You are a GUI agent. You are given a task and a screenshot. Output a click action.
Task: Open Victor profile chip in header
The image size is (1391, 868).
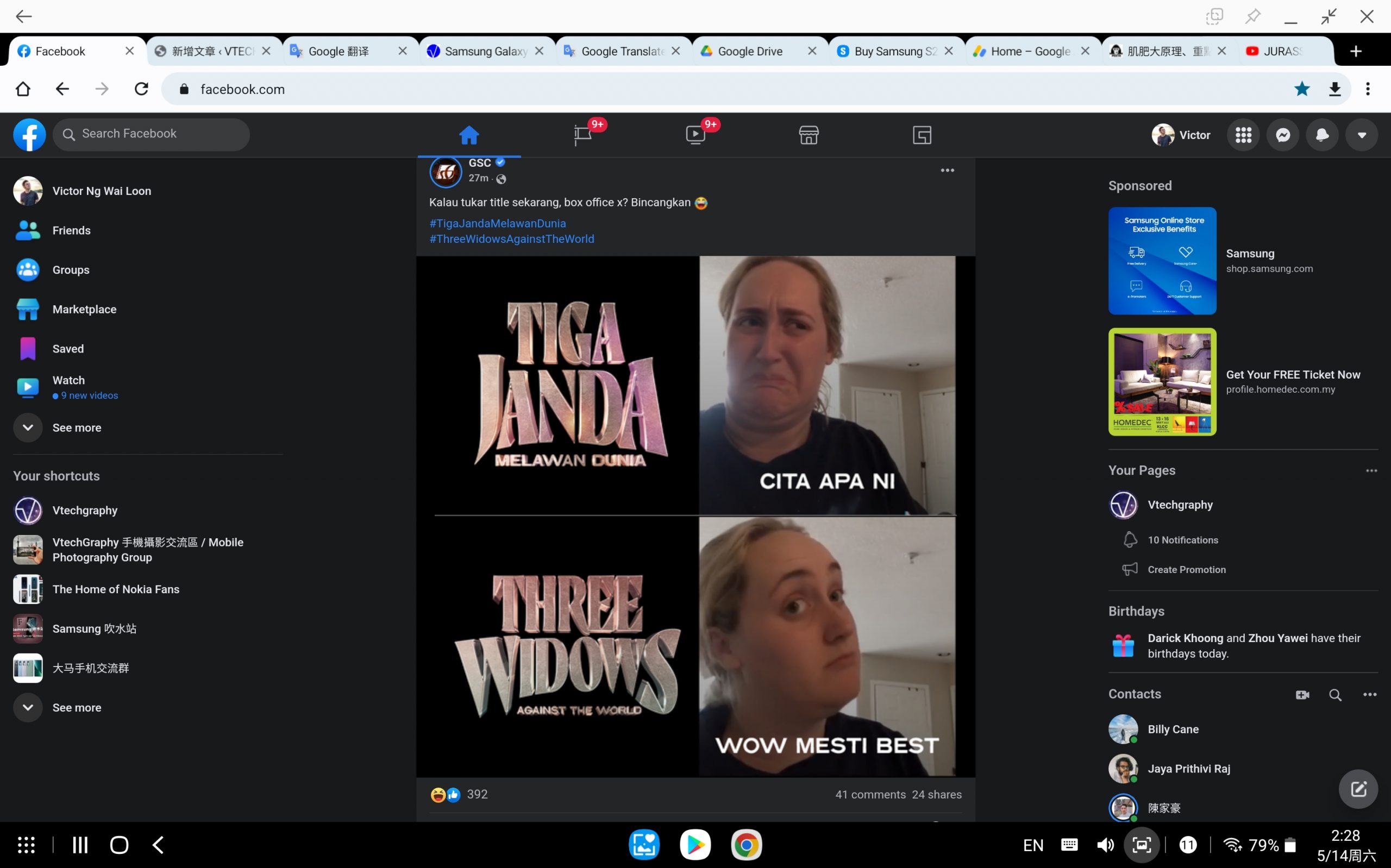point(1180,135)
